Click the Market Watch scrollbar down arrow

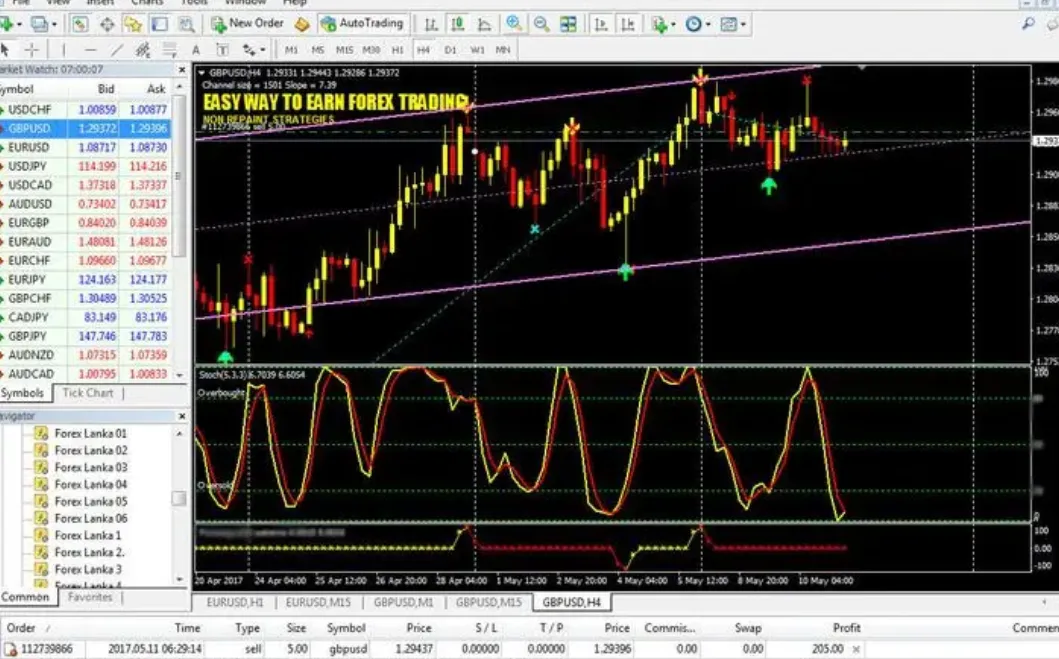pyautogui.click(x=180, y=374)
